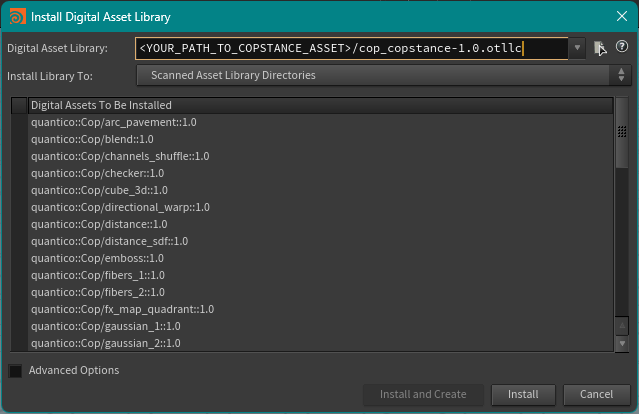Click the help question mark icon

tap(621, 47)
